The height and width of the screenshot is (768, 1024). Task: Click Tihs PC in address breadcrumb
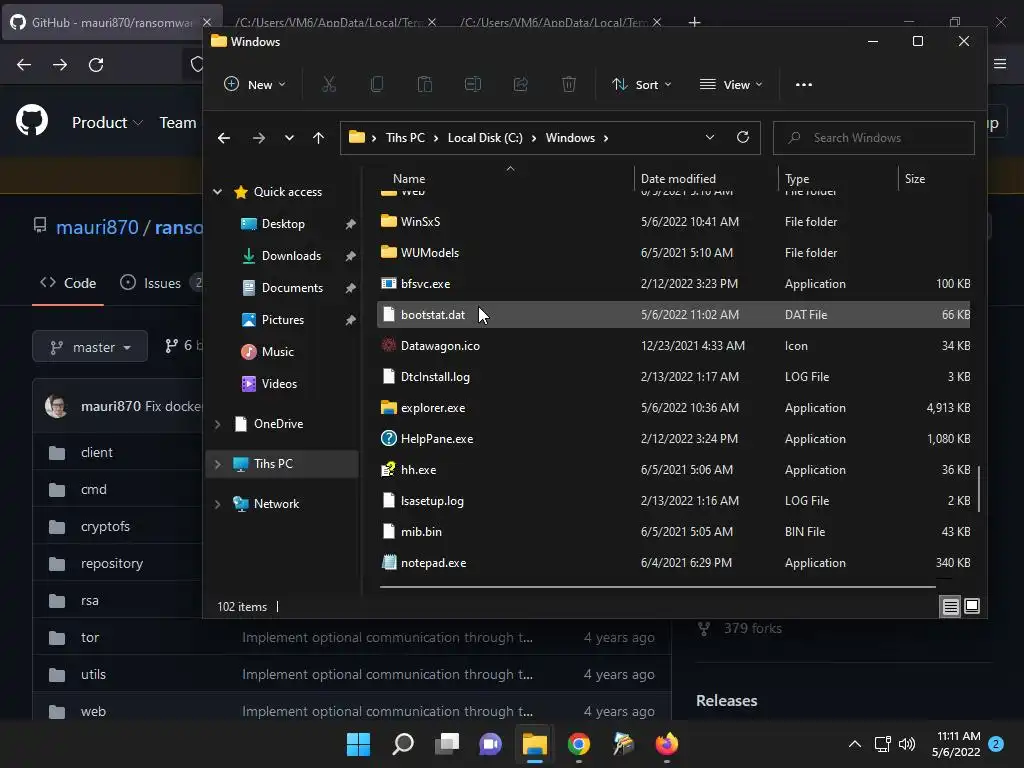(x=405, y=138)
